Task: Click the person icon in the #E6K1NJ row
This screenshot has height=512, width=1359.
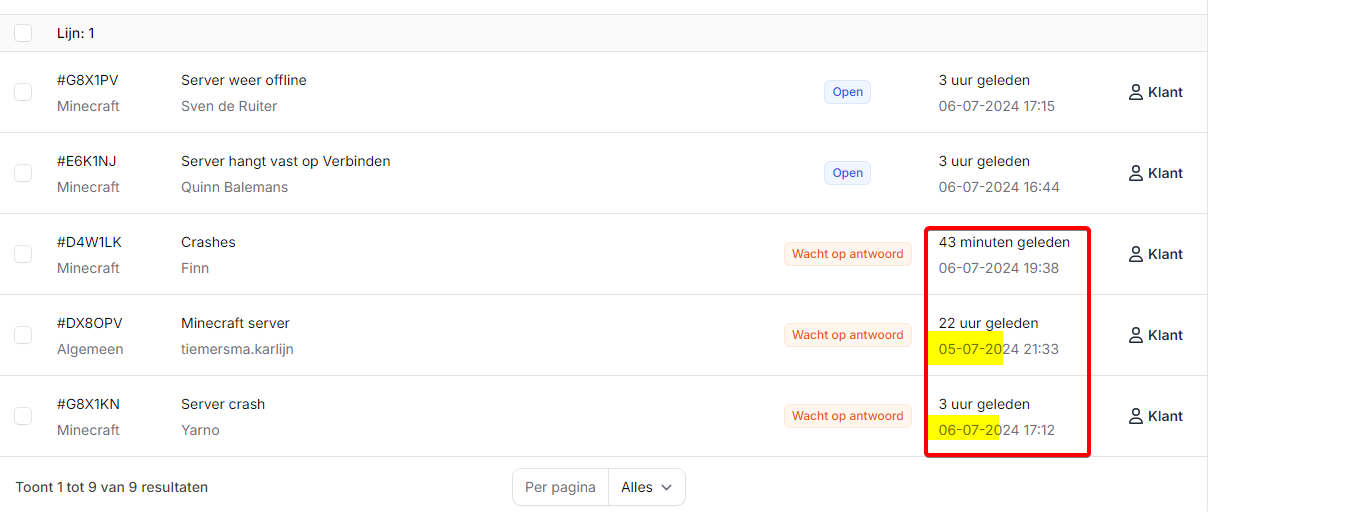Action: tap(1135, 173)
